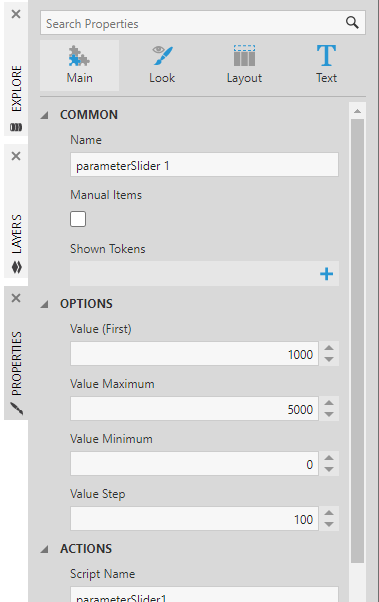Increase Value (First) with up arrow
Viewport: 379px width, 602px height.
pos(329,348)
